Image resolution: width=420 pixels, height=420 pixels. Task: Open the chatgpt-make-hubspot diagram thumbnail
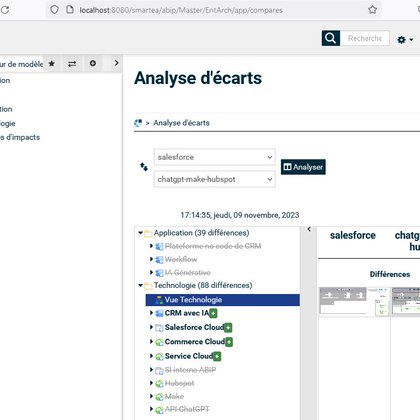[x=406, y=301]
